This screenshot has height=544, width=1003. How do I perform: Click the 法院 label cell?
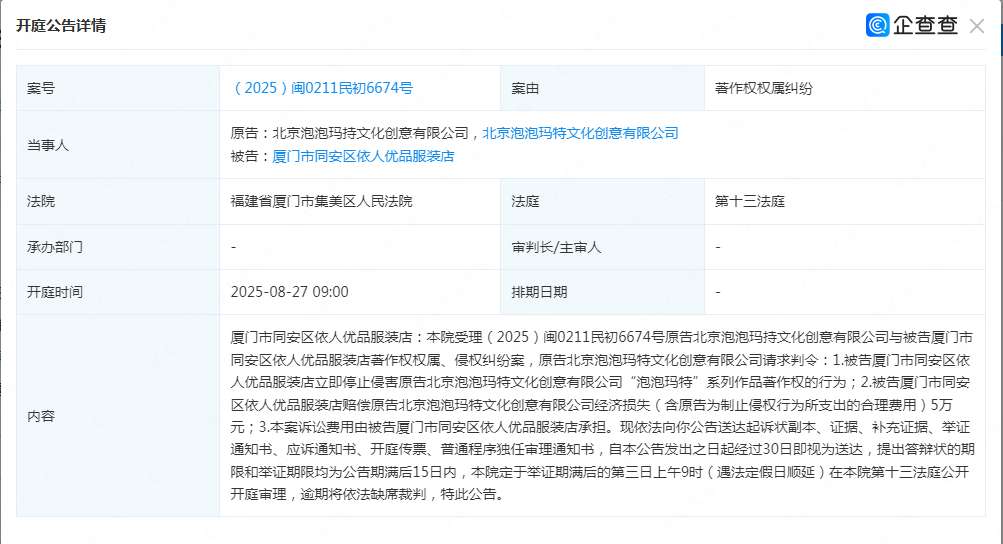point(118,202)
